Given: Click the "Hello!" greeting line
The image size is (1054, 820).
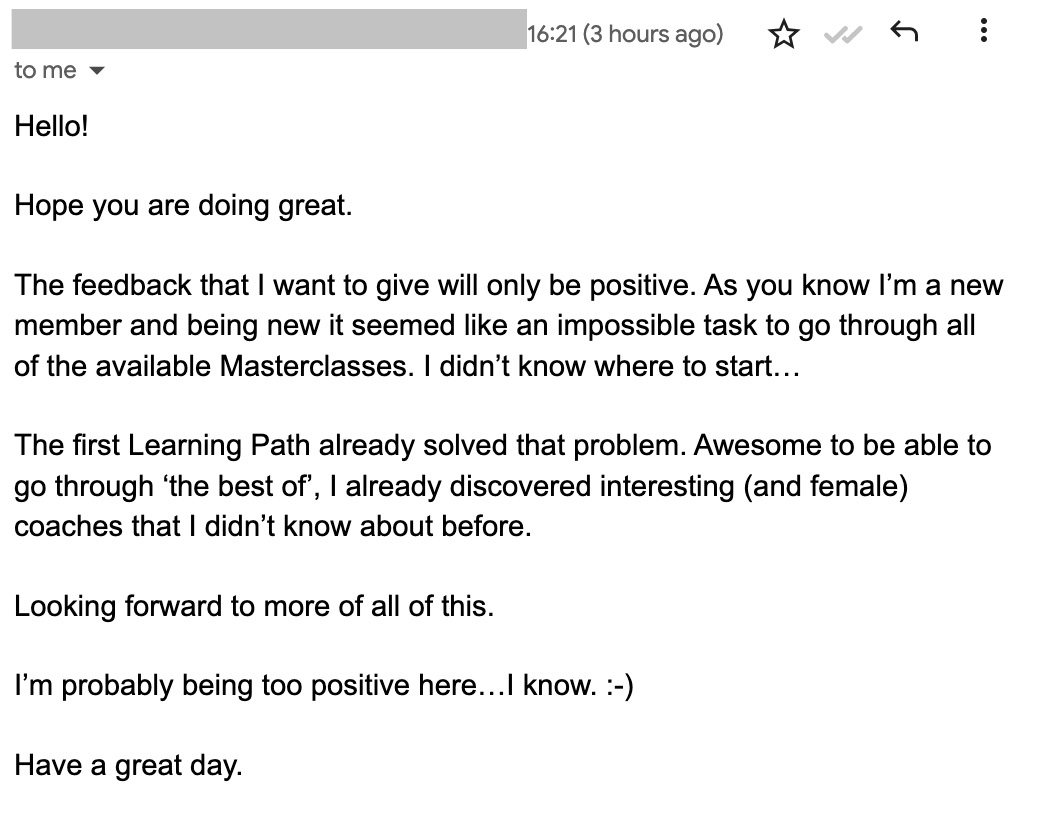Looking at the screenshot, I should 51,126.
